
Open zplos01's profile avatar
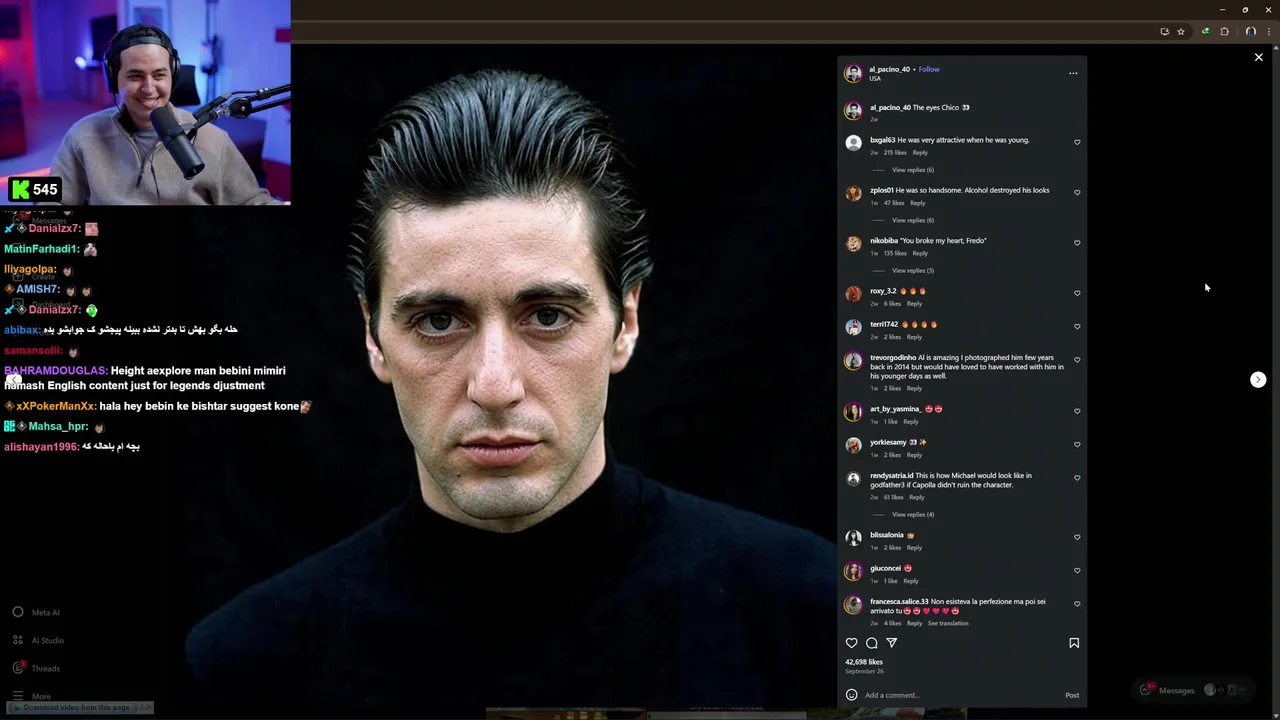click(853, 193)
